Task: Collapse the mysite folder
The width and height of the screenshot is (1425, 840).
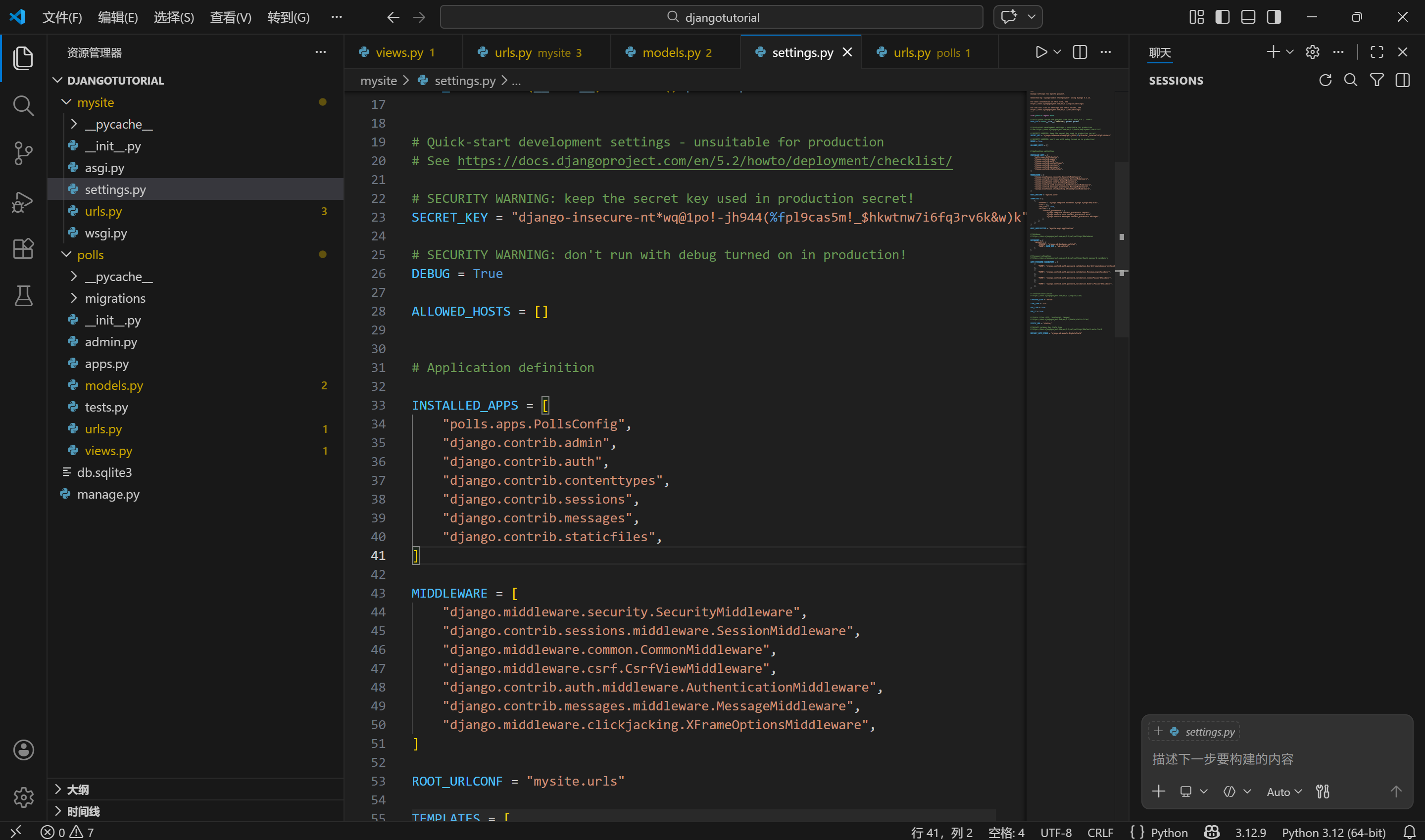Action: [95, 102]
